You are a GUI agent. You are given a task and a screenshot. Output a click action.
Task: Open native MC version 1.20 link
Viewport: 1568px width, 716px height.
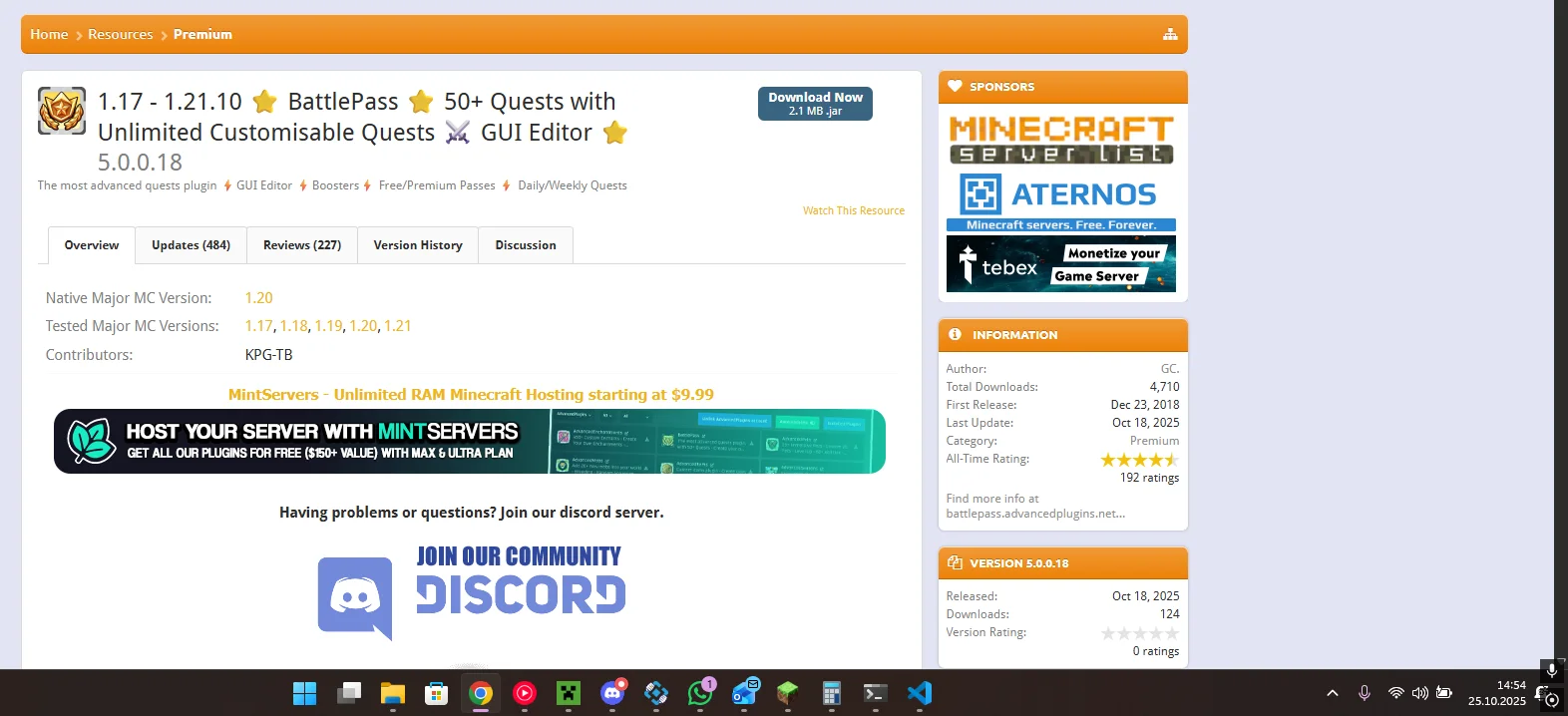[258, 298]
